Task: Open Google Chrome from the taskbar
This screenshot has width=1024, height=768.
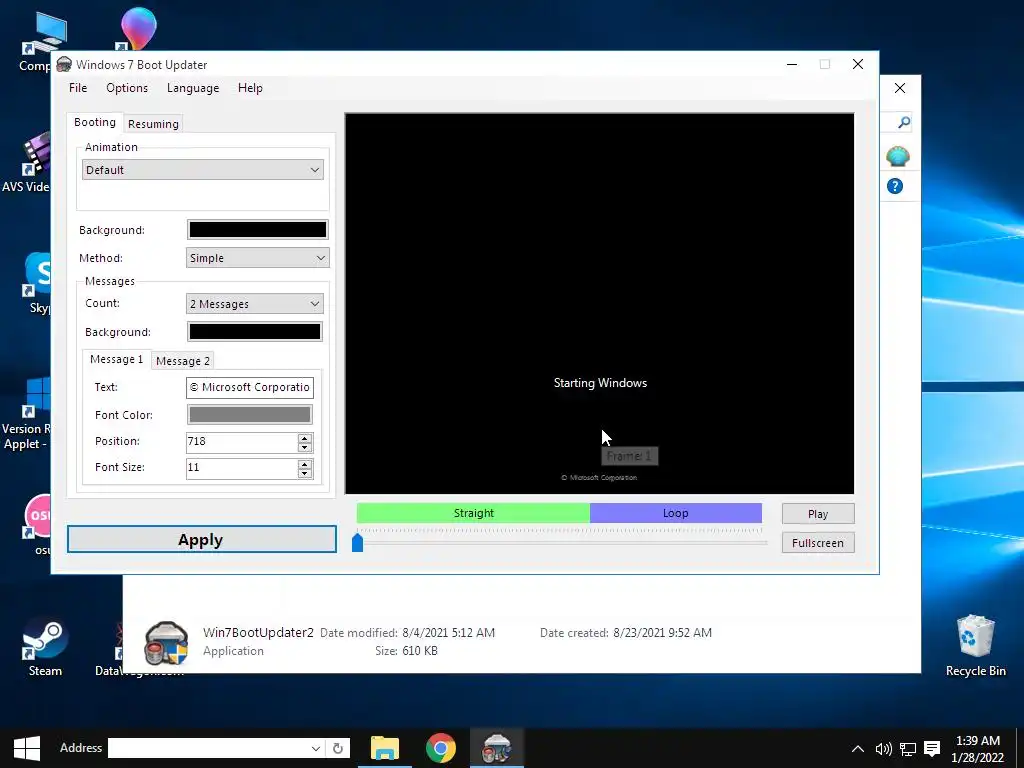Action: coord(441,748)
